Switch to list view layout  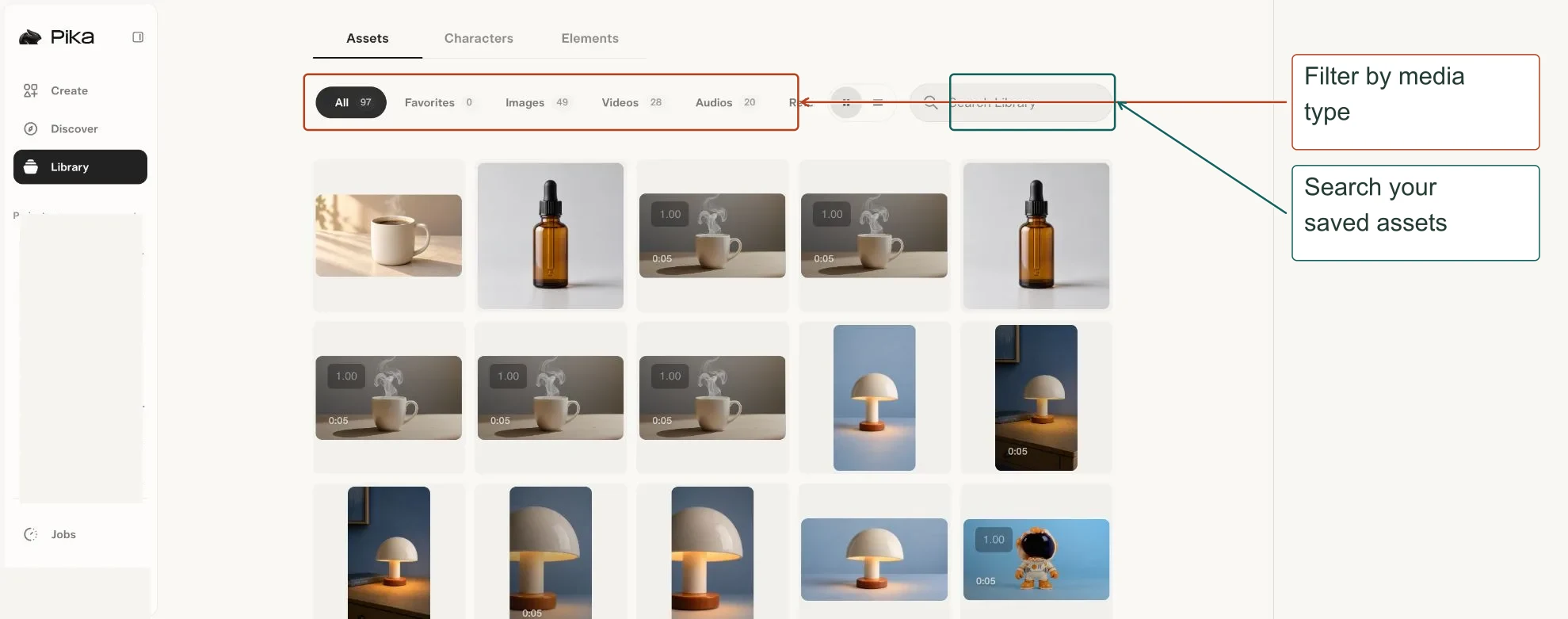coord(878,102)
